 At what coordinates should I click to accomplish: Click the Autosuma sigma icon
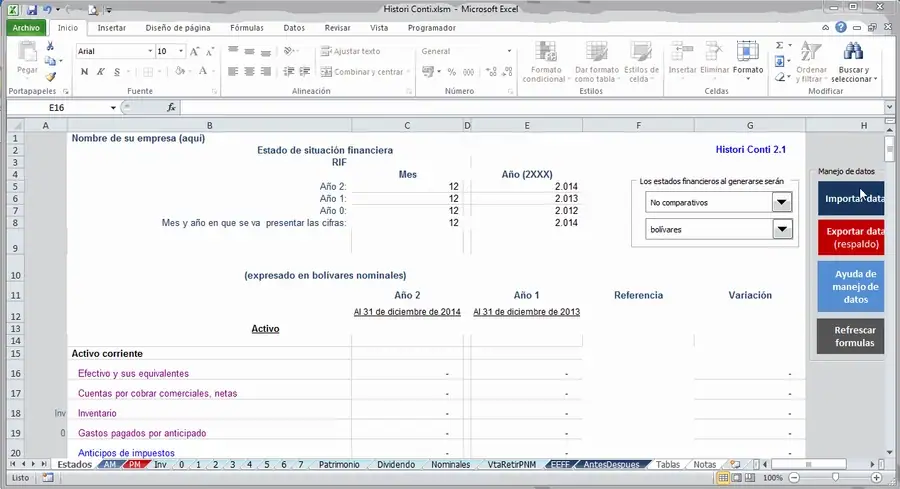coord(779,45)
